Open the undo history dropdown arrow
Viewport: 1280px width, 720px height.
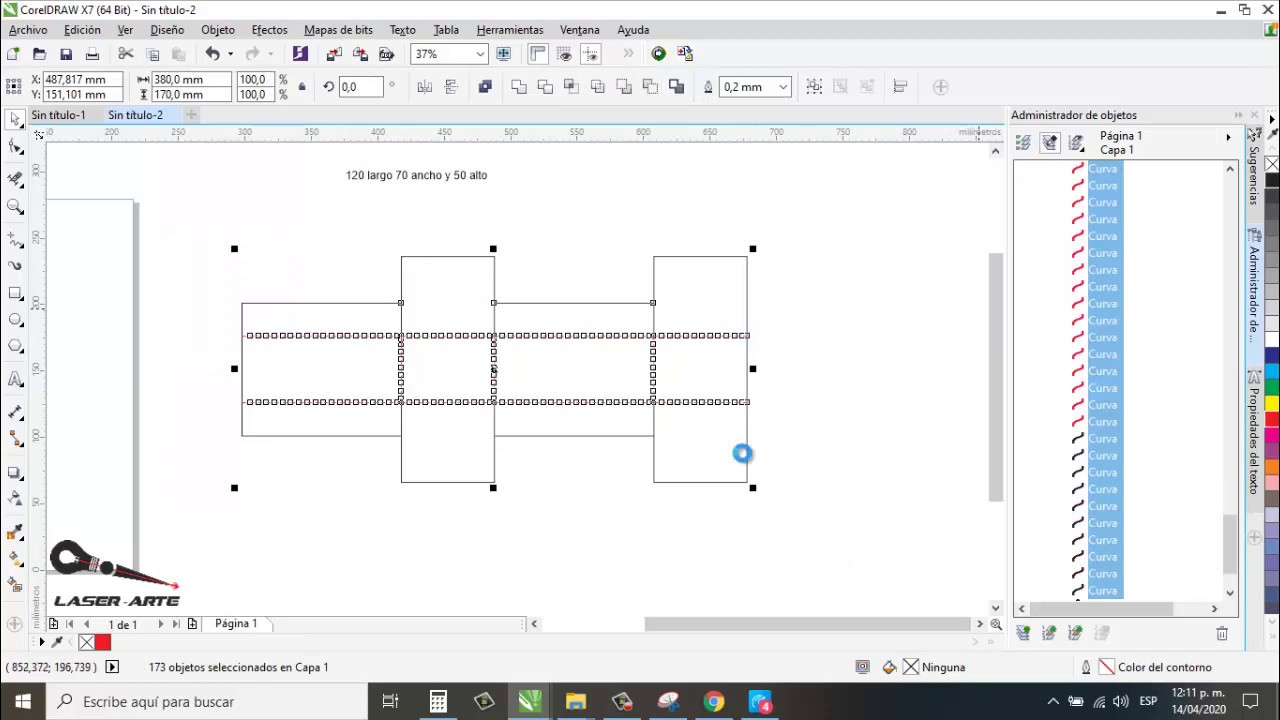(230, 54)
